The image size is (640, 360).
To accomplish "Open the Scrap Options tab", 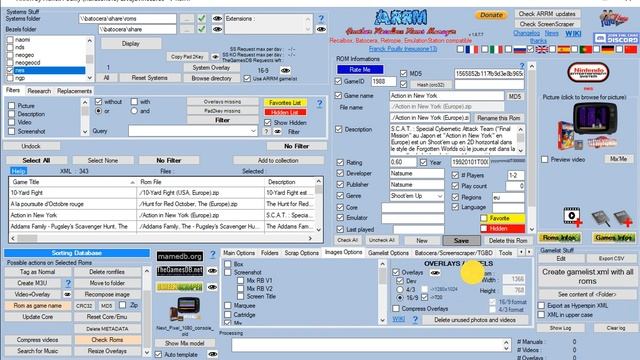I will 301,253.
